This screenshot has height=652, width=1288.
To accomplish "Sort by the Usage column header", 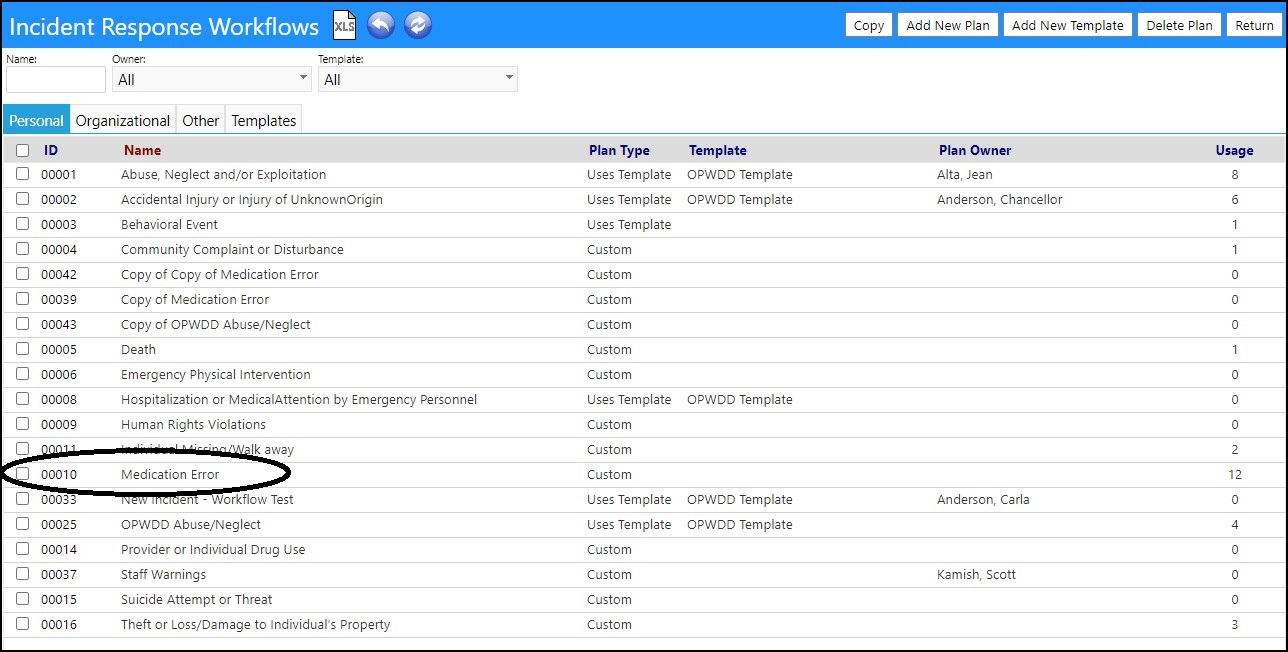I will 1234,150.
